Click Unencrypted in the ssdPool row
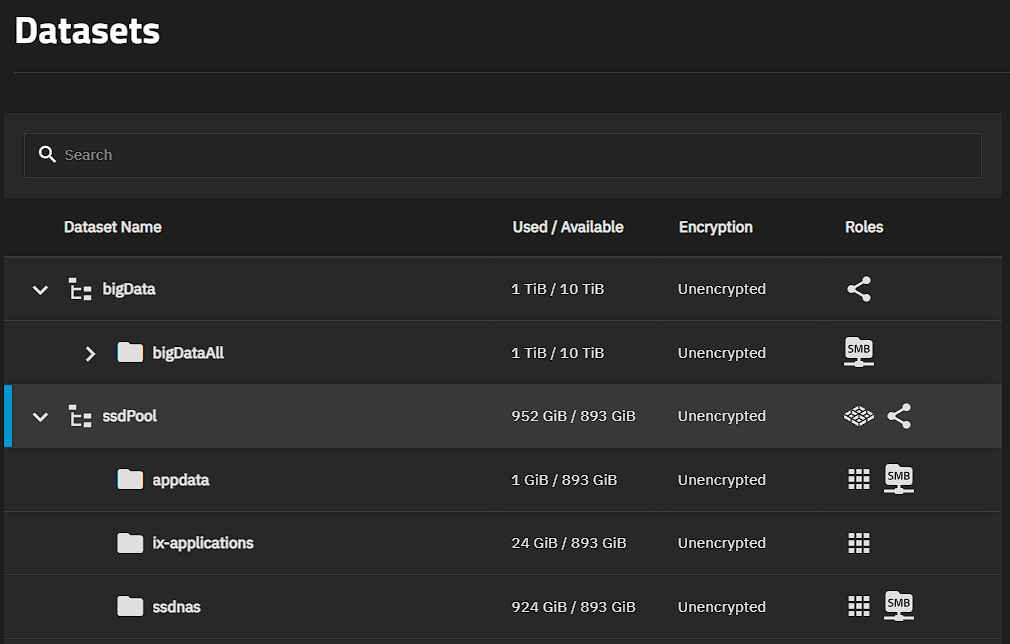 (x=721, y=416)
